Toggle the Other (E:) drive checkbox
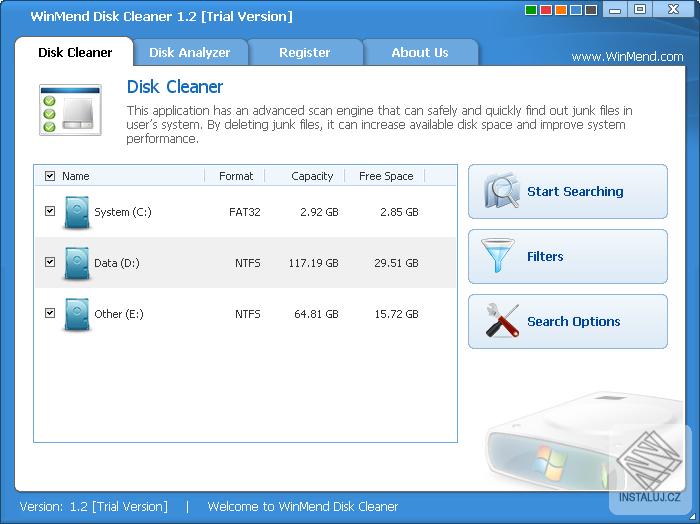The image size is (700, 524). [50, 313]
